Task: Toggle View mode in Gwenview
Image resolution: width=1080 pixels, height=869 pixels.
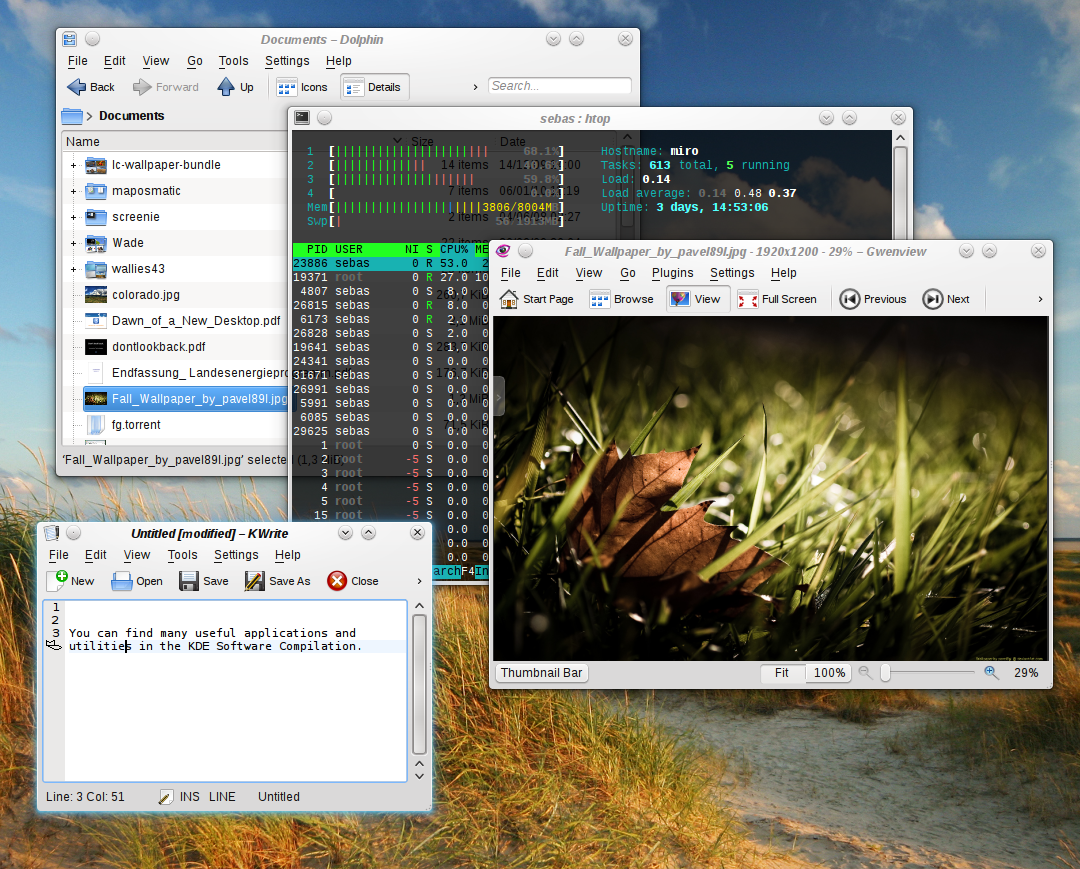Action: (x=696, y=299)
